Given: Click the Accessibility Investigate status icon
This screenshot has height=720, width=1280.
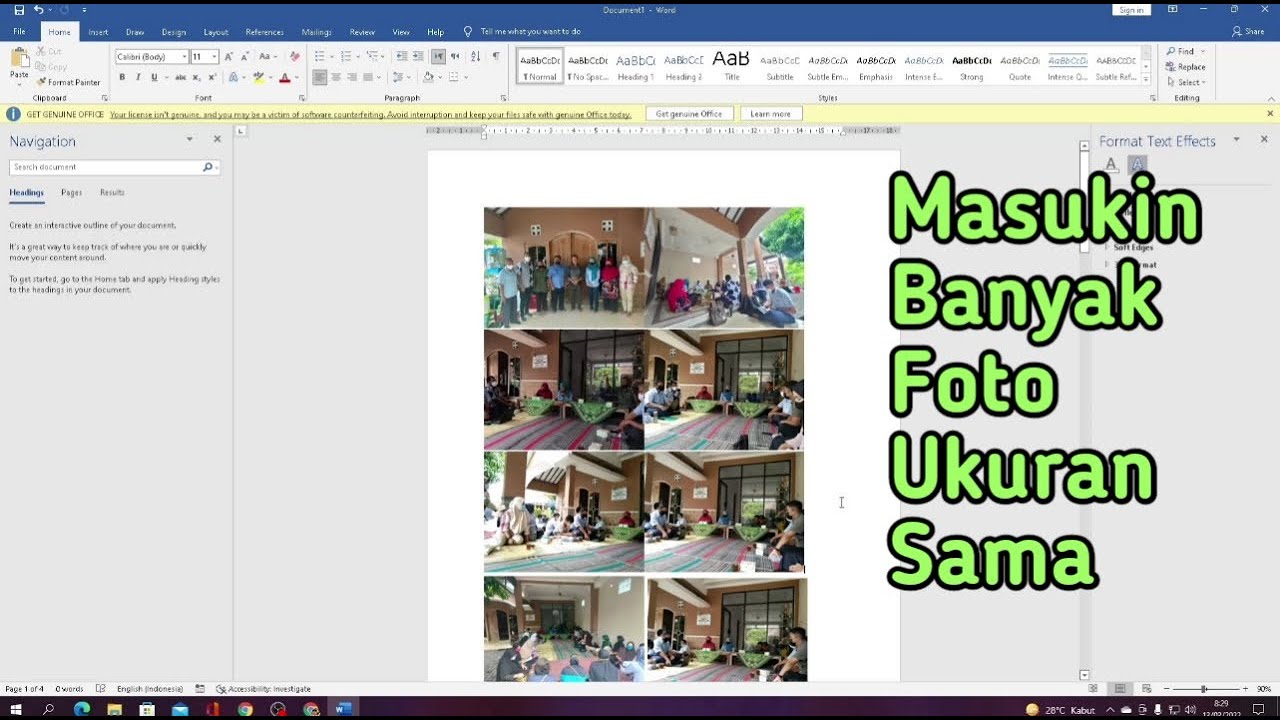Looking at the screenshot, I should pos(221,689).
